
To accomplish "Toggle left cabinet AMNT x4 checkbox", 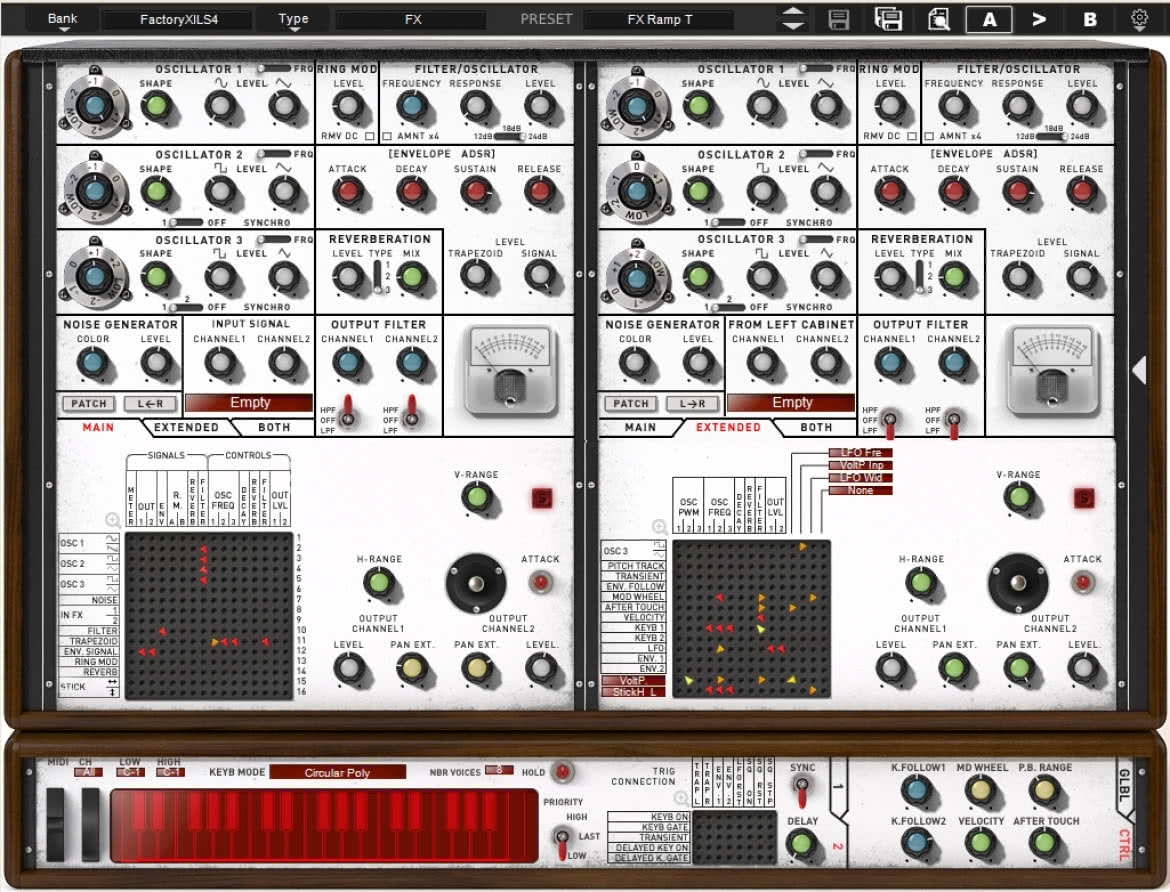I will pos(387,137).
